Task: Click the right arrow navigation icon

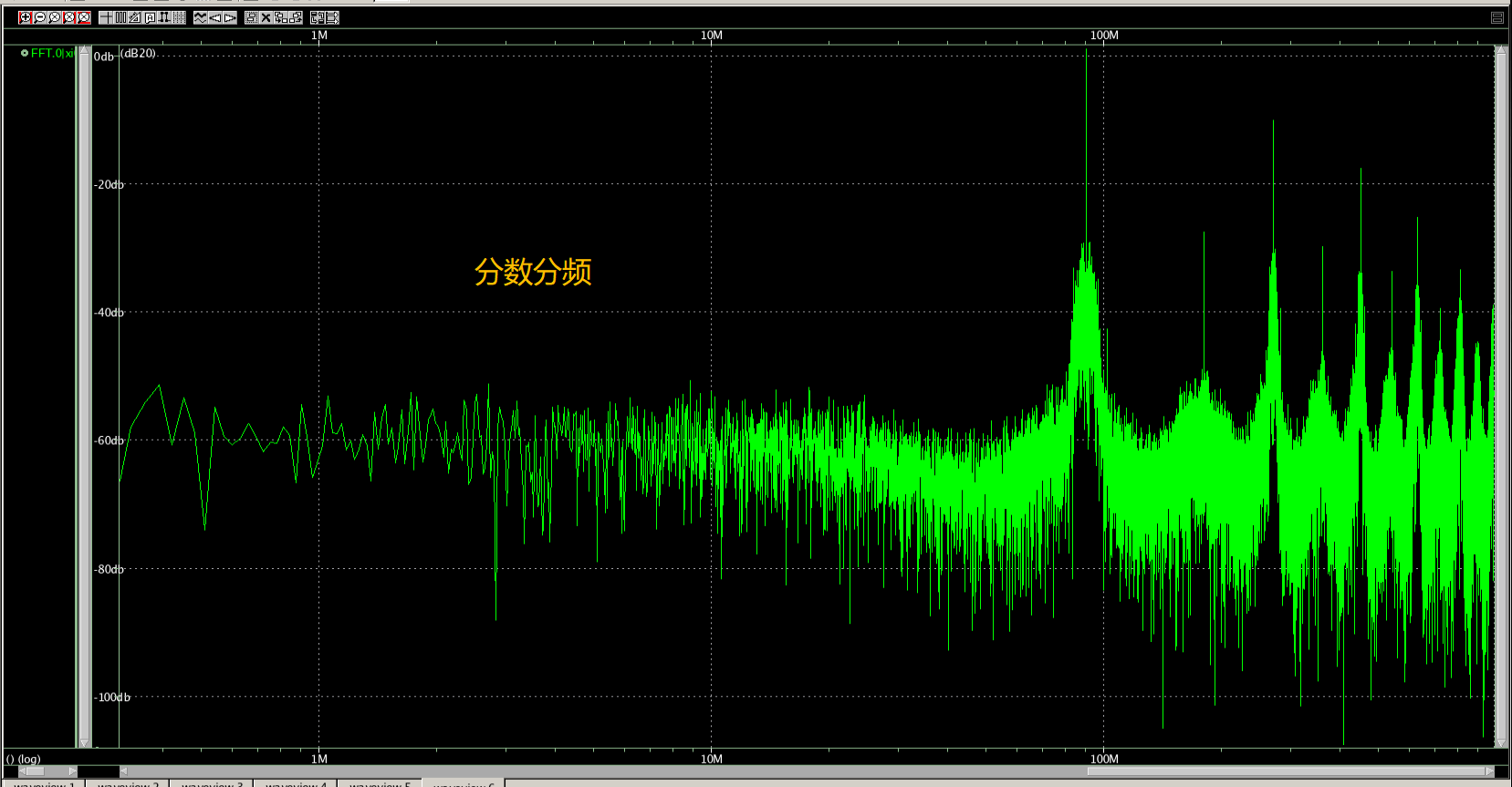Action: tap(230, 17)
